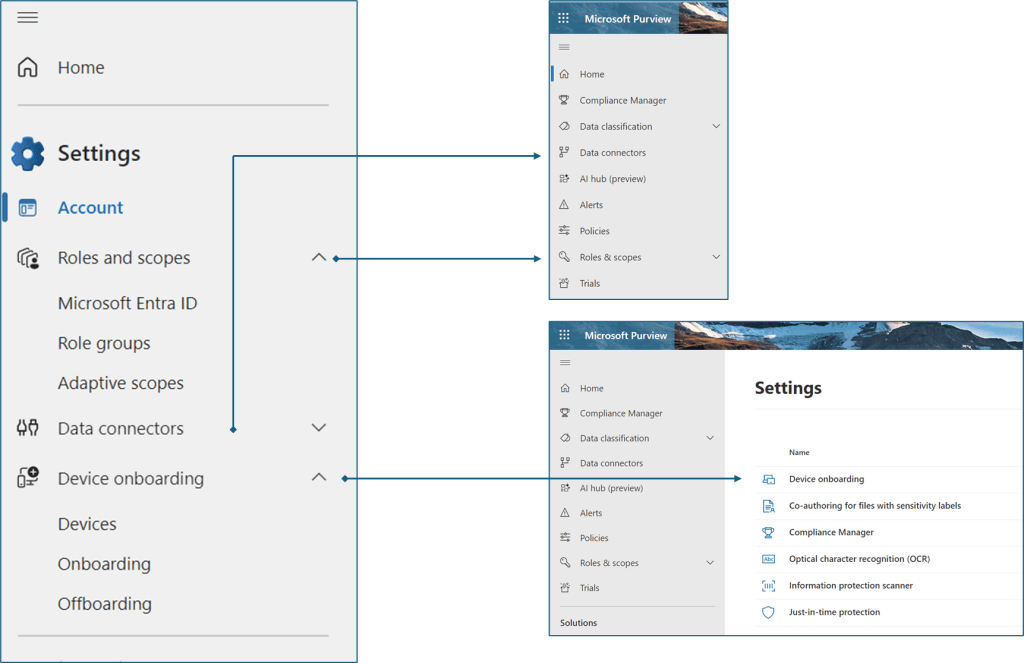
Task: Click the blue Settings gear icon
Action: click(28, 154)
